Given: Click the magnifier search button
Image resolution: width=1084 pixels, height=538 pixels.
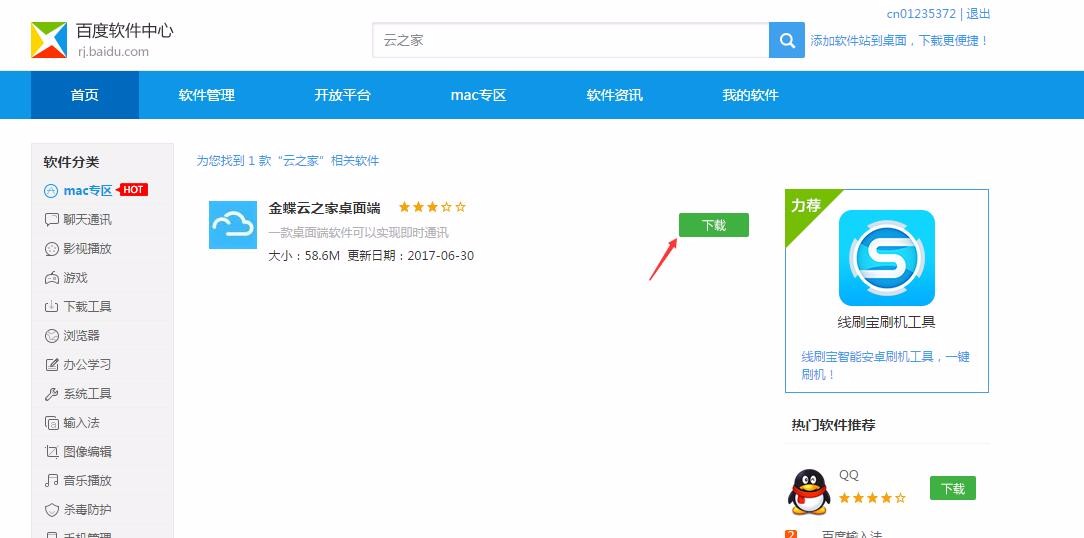Looking at the screenshot, I should pyautogui.click(x=787, y=40).
